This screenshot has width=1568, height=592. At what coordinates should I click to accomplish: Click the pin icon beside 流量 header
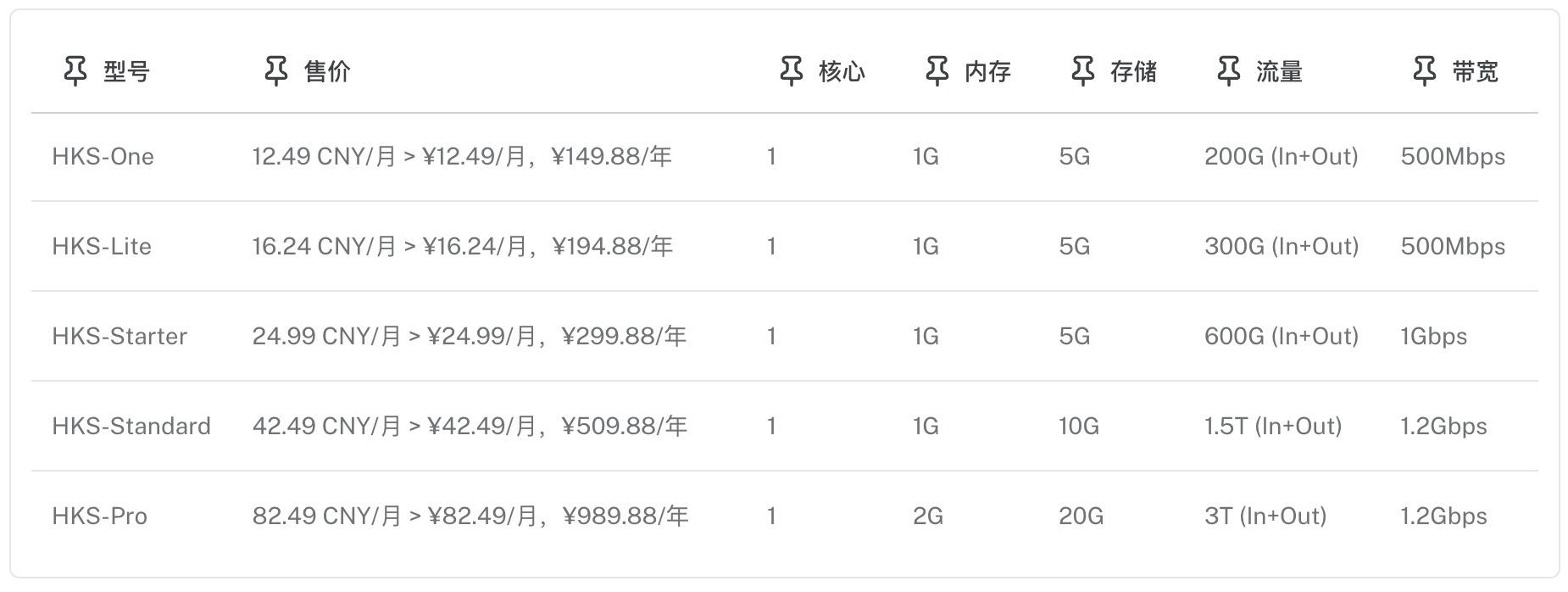[1228, 71]
